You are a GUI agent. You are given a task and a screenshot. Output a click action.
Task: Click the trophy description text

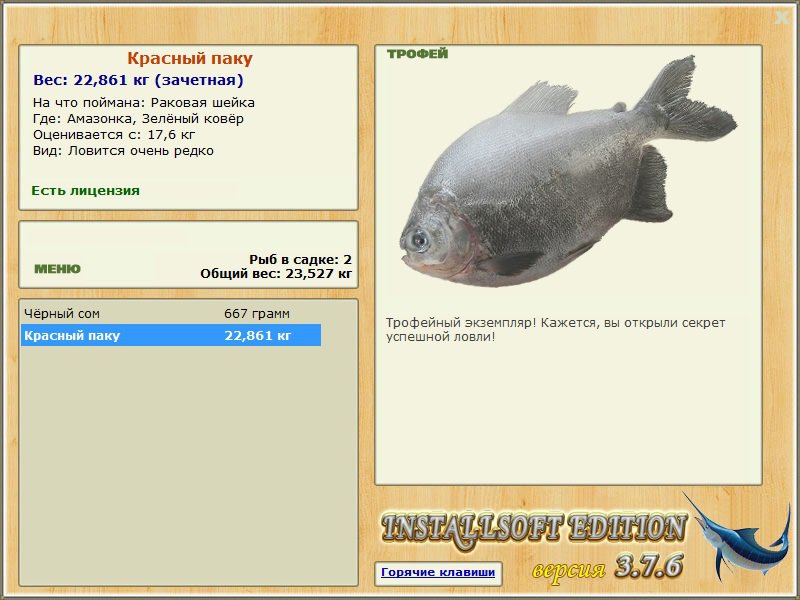click(x=555, y=330)
